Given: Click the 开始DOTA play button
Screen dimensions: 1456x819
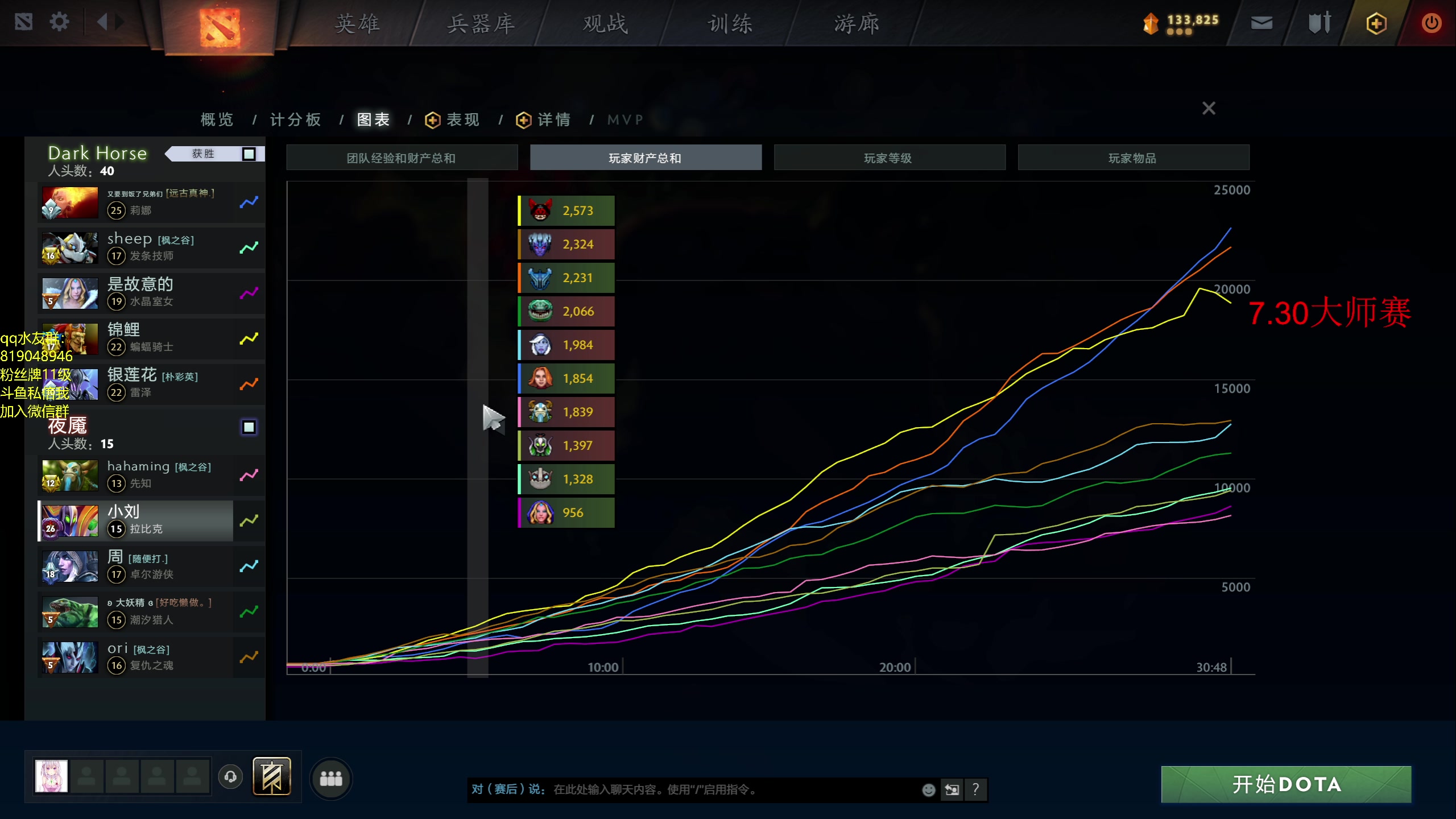Looking at the screenshot, I should point(1286,784).
